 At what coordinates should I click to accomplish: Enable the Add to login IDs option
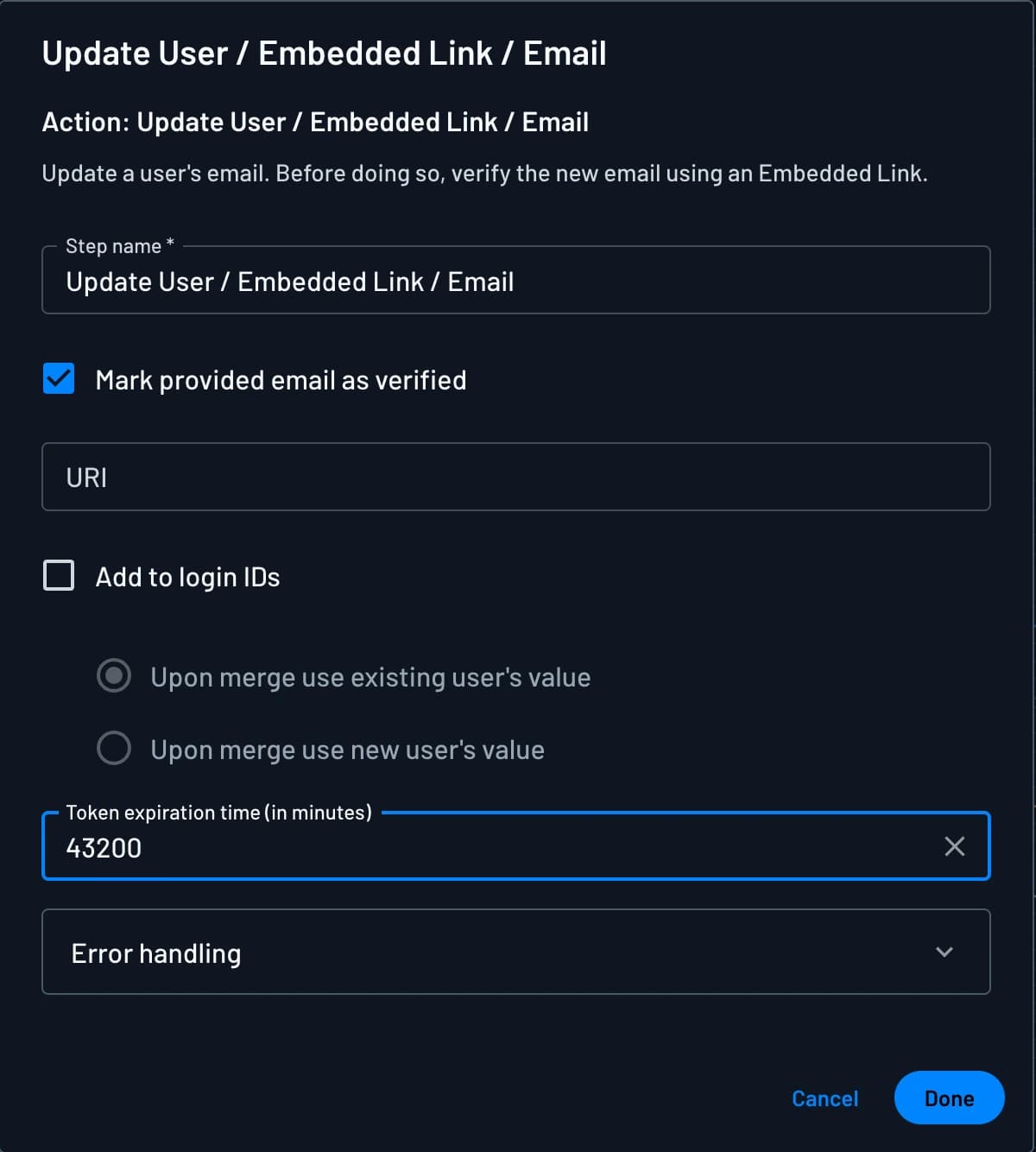[58, 575]
